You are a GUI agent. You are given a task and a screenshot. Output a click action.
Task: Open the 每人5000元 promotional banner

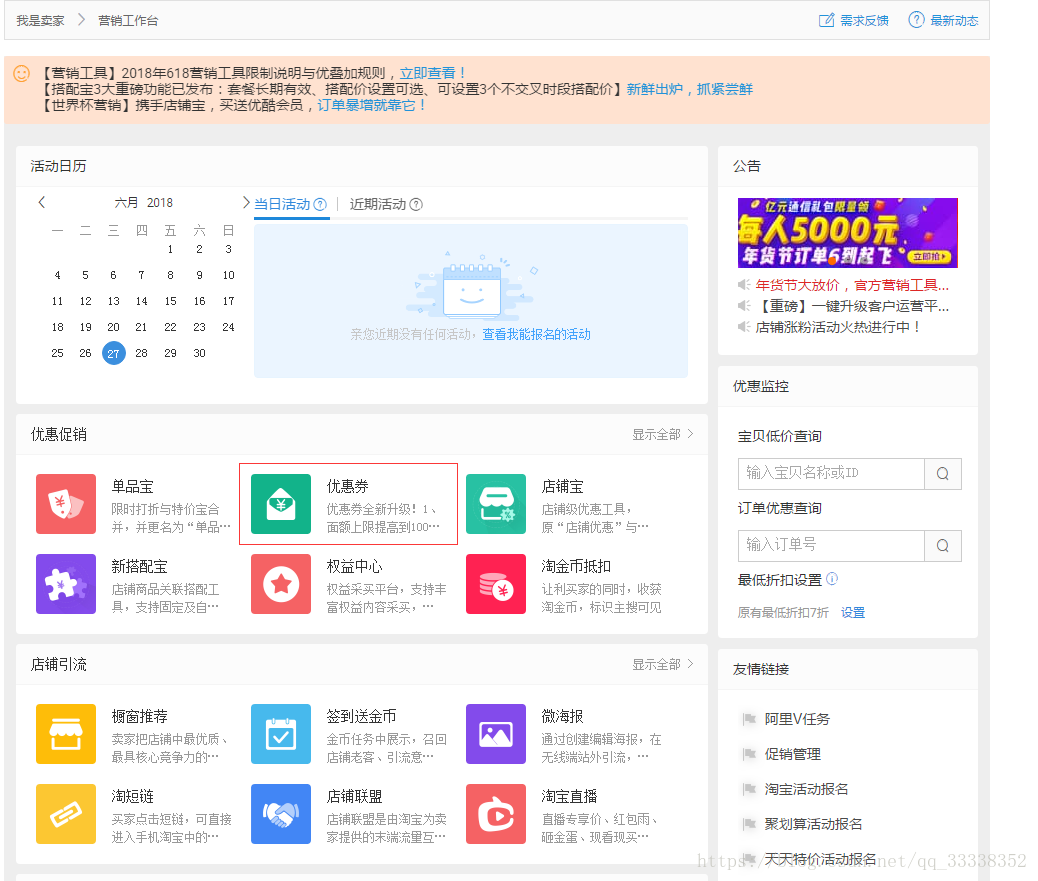847,233
